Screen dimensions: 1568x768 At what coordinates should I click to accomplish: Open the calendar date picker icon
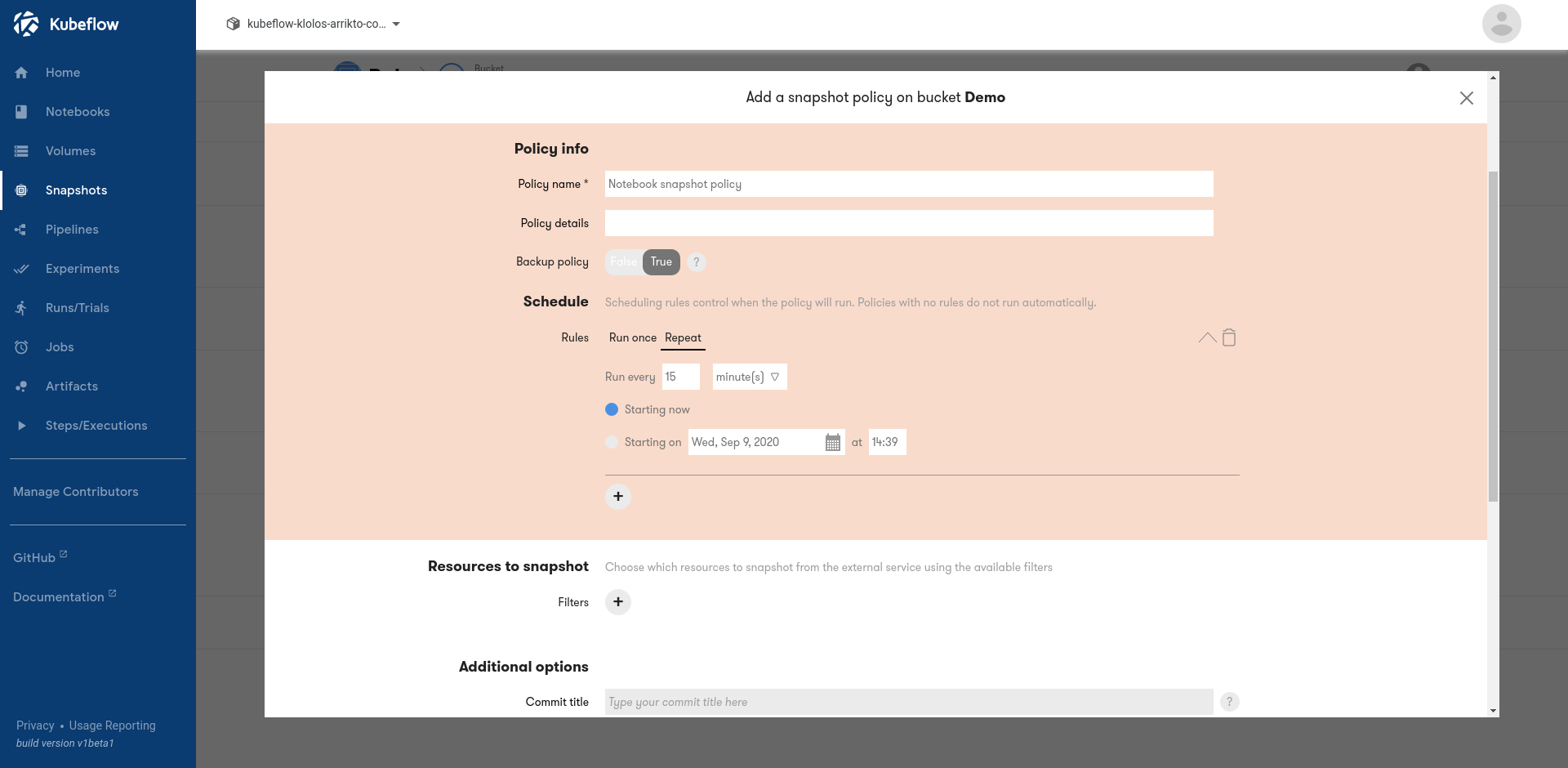[832, 442]
